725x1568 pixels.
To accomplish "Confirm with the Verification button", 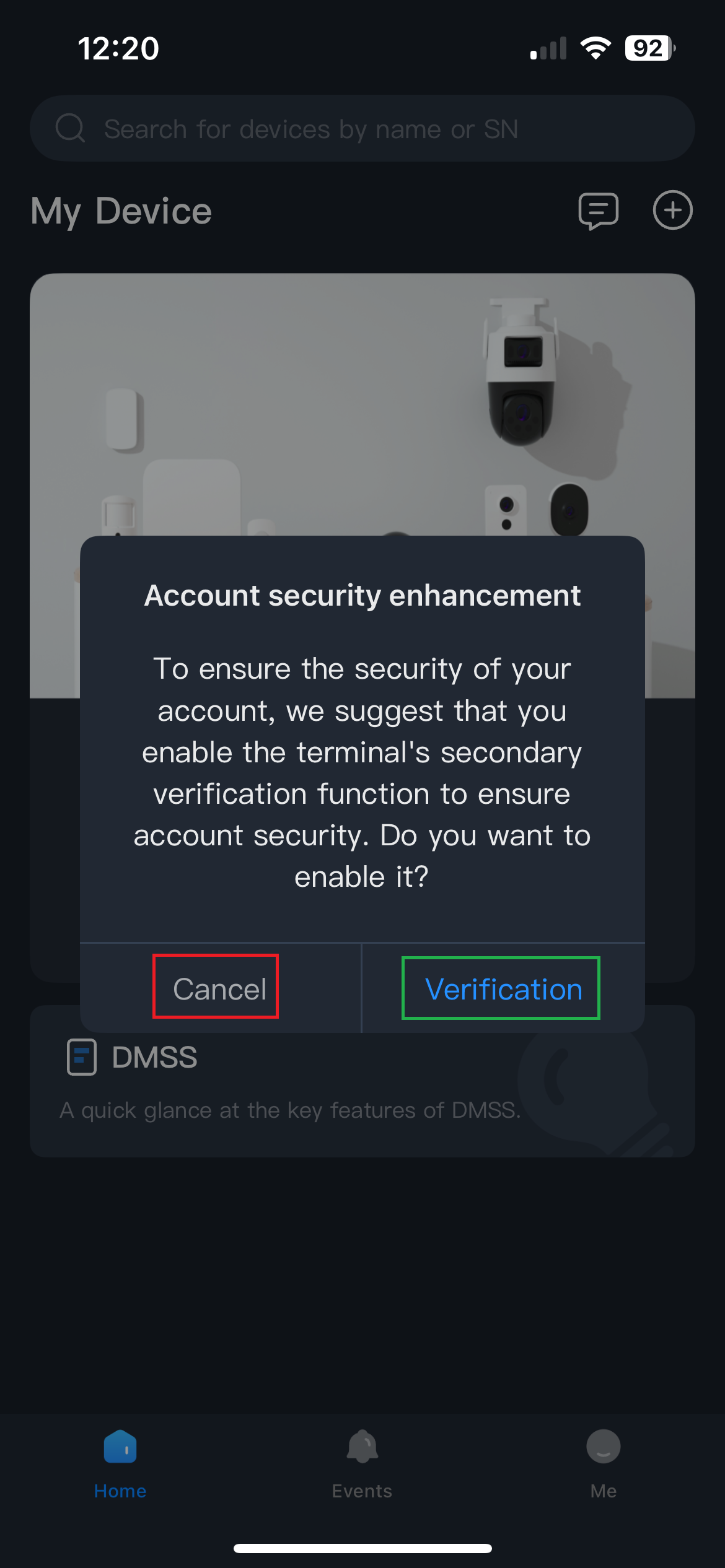I will (x=503, y=989).
